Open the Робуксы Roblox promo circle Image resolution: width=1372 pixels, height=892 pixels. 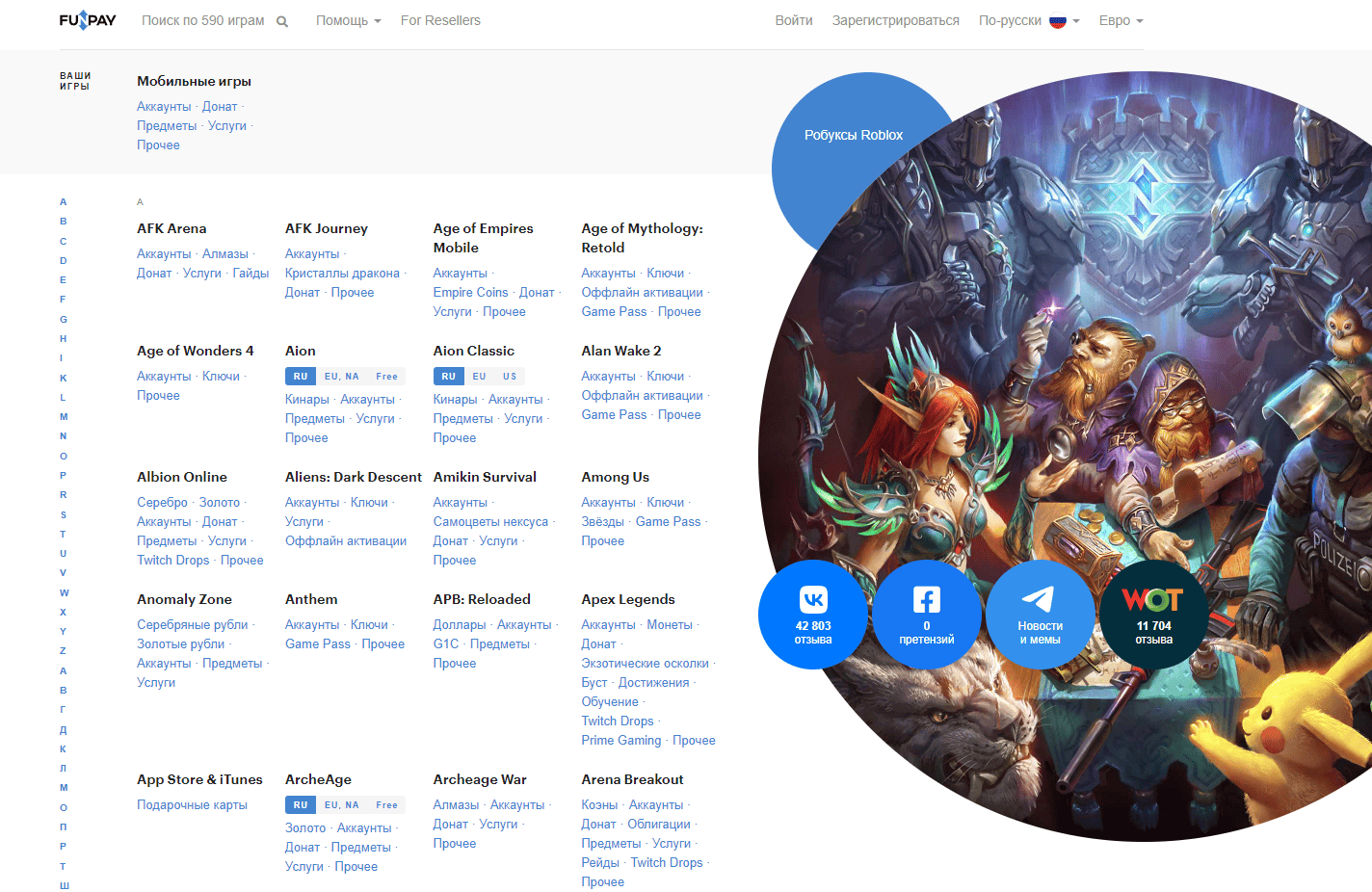click(x=854, y=135)
